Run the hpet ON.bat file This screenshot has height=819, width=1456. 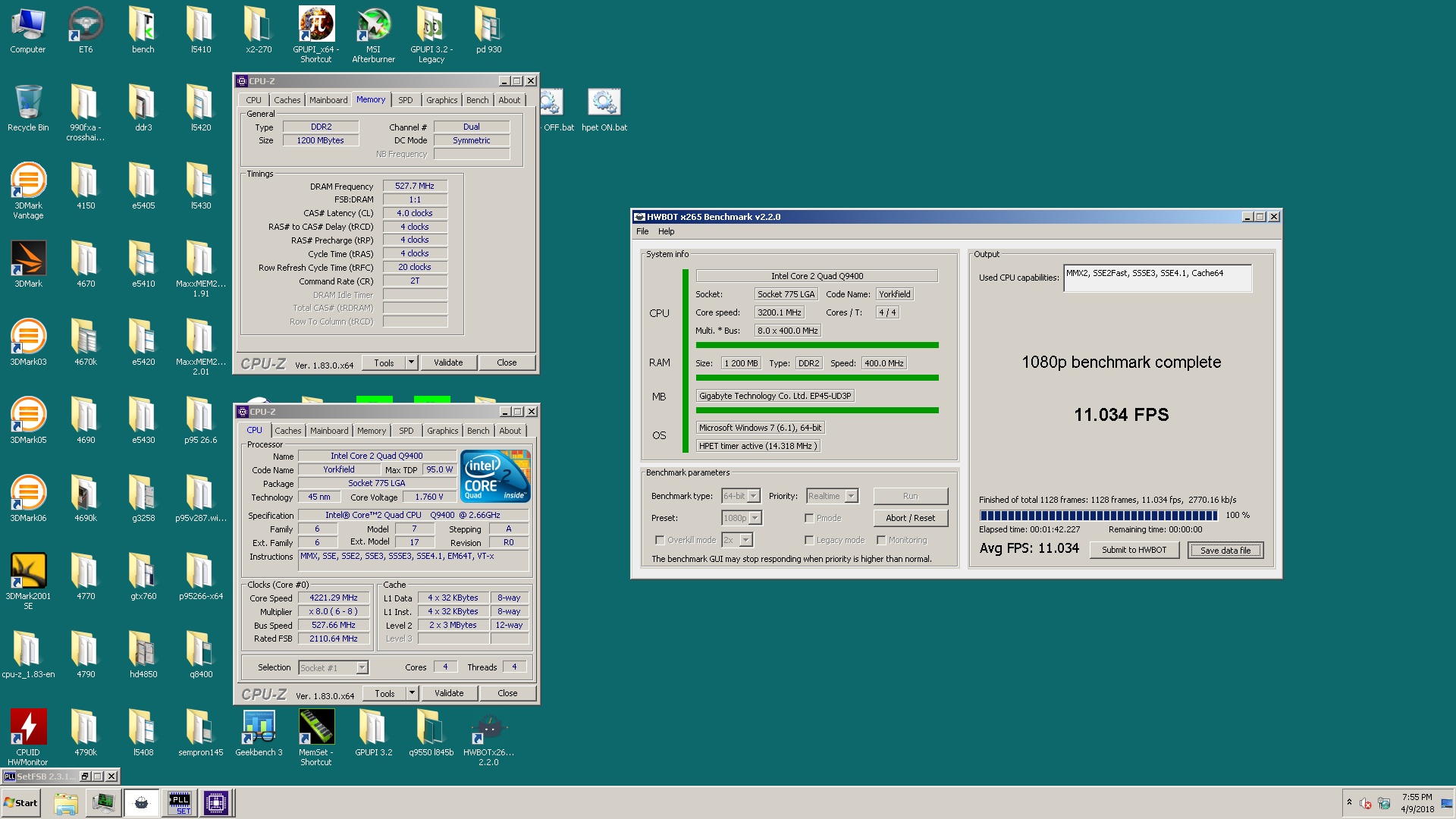click(604, 108)
